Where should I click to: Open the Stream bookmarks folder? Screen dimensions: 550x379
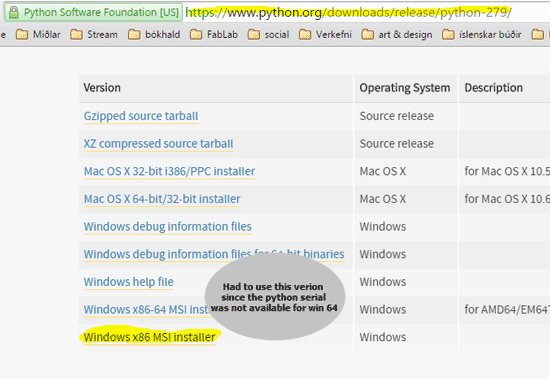[94, 34]
